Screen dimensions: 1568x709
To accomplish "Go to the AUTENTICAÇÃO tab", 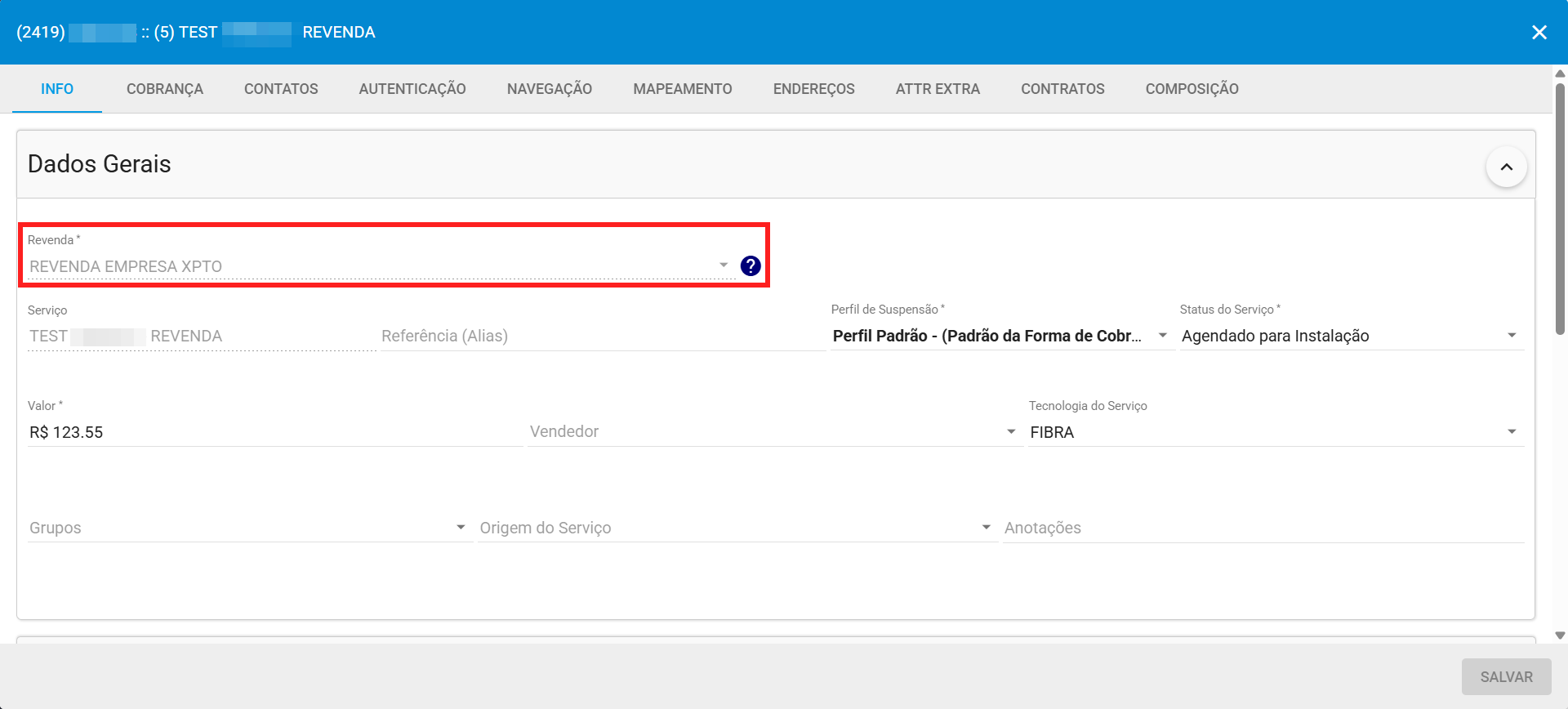I will point(412,89).
